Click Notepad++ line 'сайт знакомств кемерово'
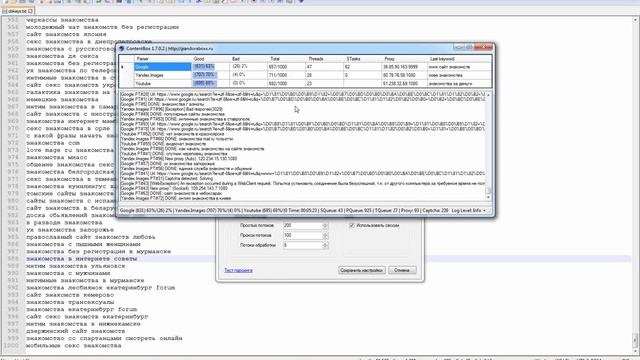The height and width of the screenshot is (360, 640). tap(70, 295)
